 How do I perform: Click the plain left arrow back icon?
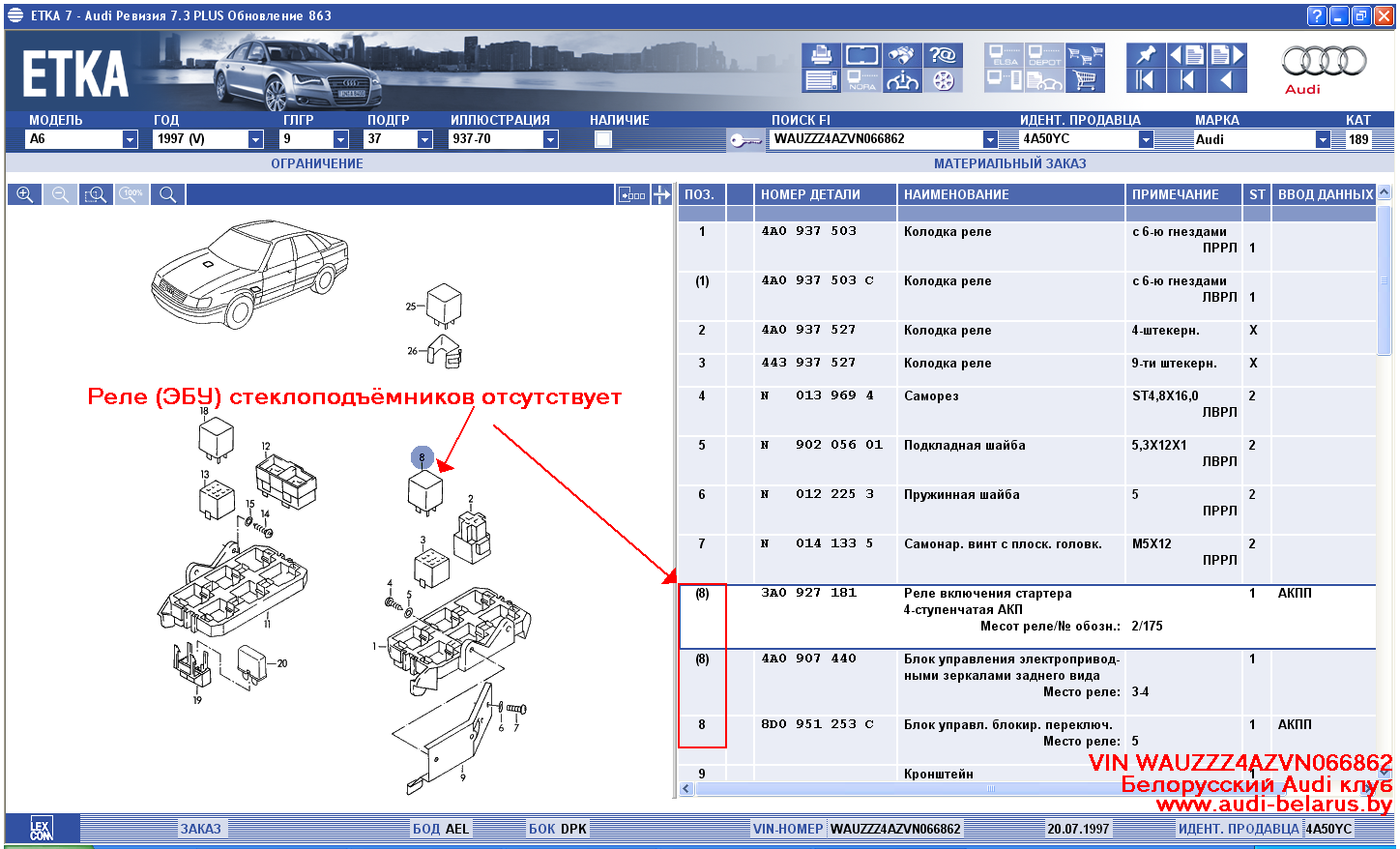[1227, 80]
